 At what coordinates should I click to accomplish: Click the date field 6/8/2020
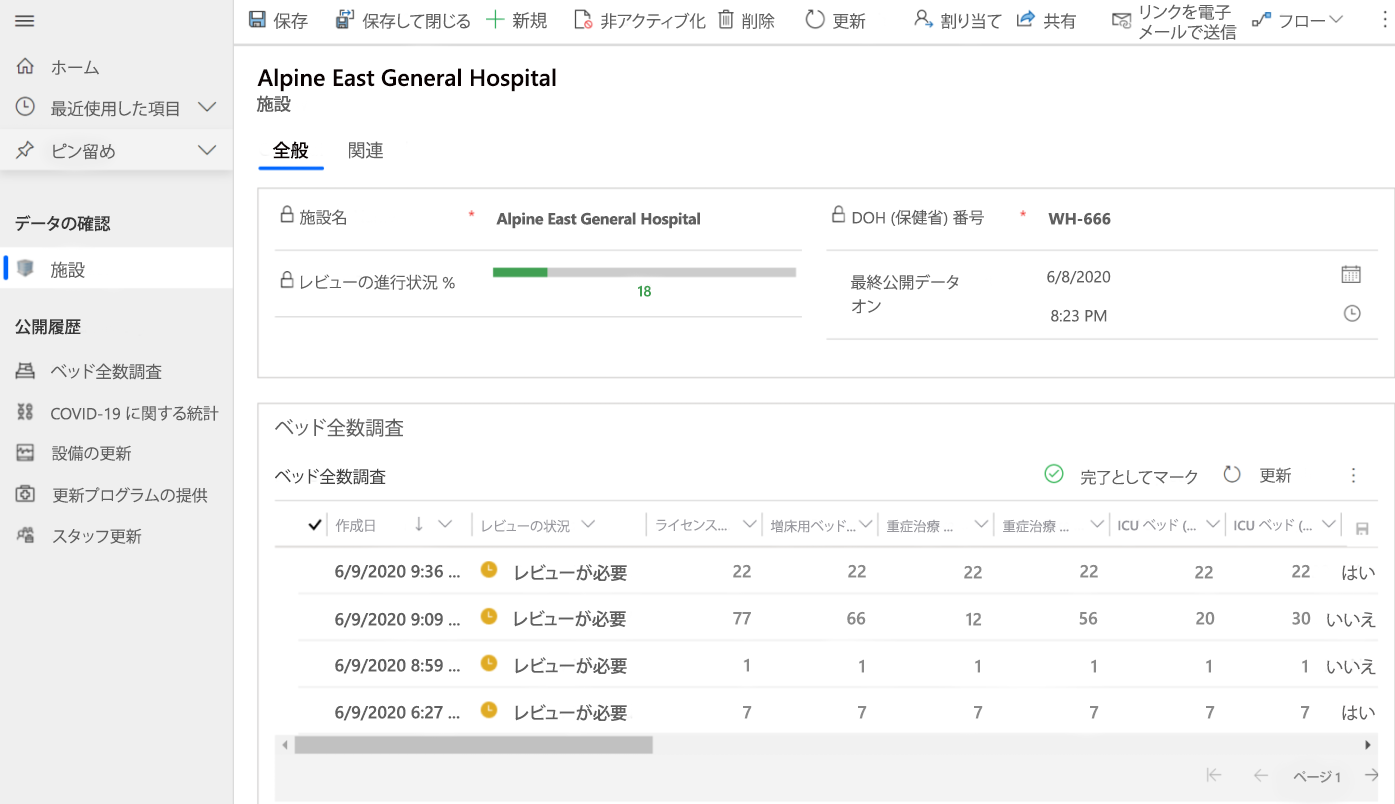click(x=1078, y=277)
